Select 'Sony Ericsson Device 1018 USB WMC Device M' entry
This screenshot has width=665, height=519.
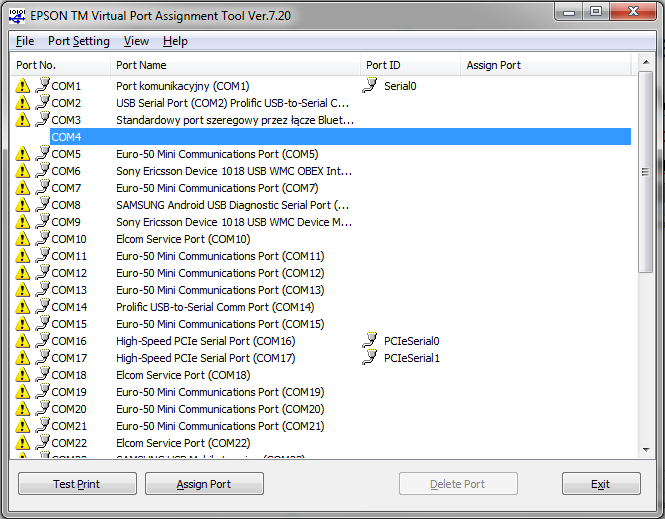234,222
